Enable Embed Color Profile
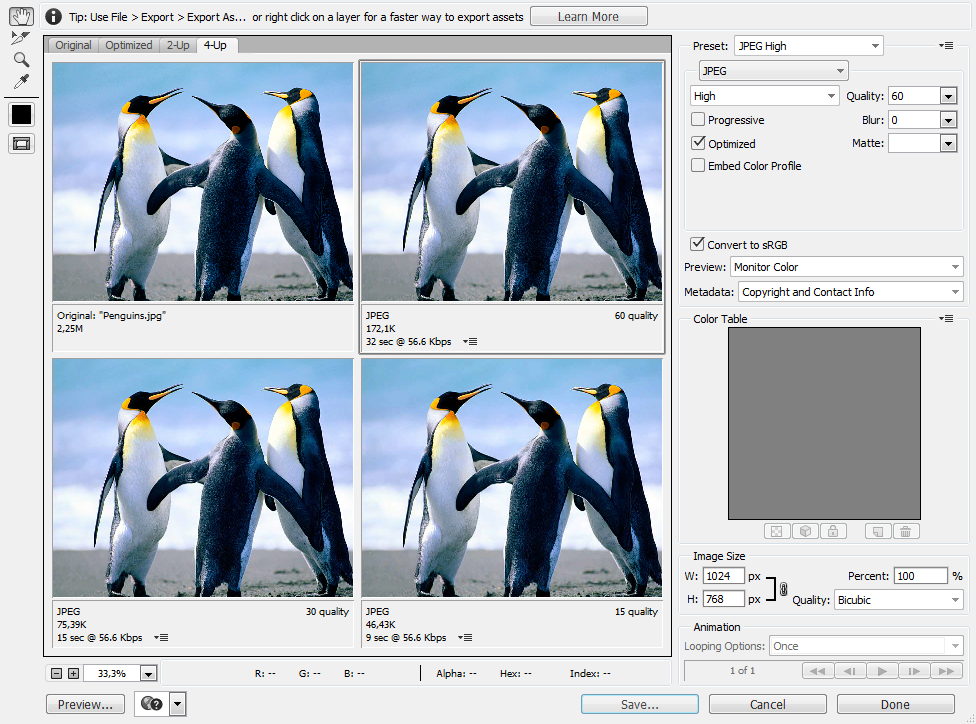This screenshot has height=724, width=976. coord(697,165)
